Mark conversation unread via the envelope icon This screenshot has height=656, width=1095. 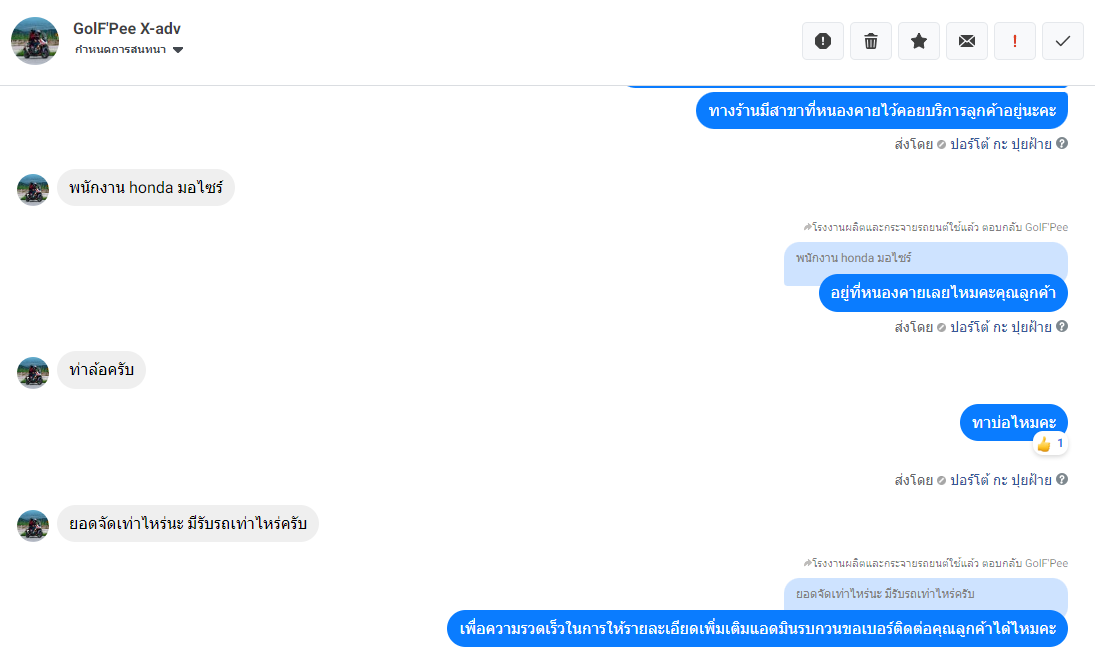pos(967,41)
